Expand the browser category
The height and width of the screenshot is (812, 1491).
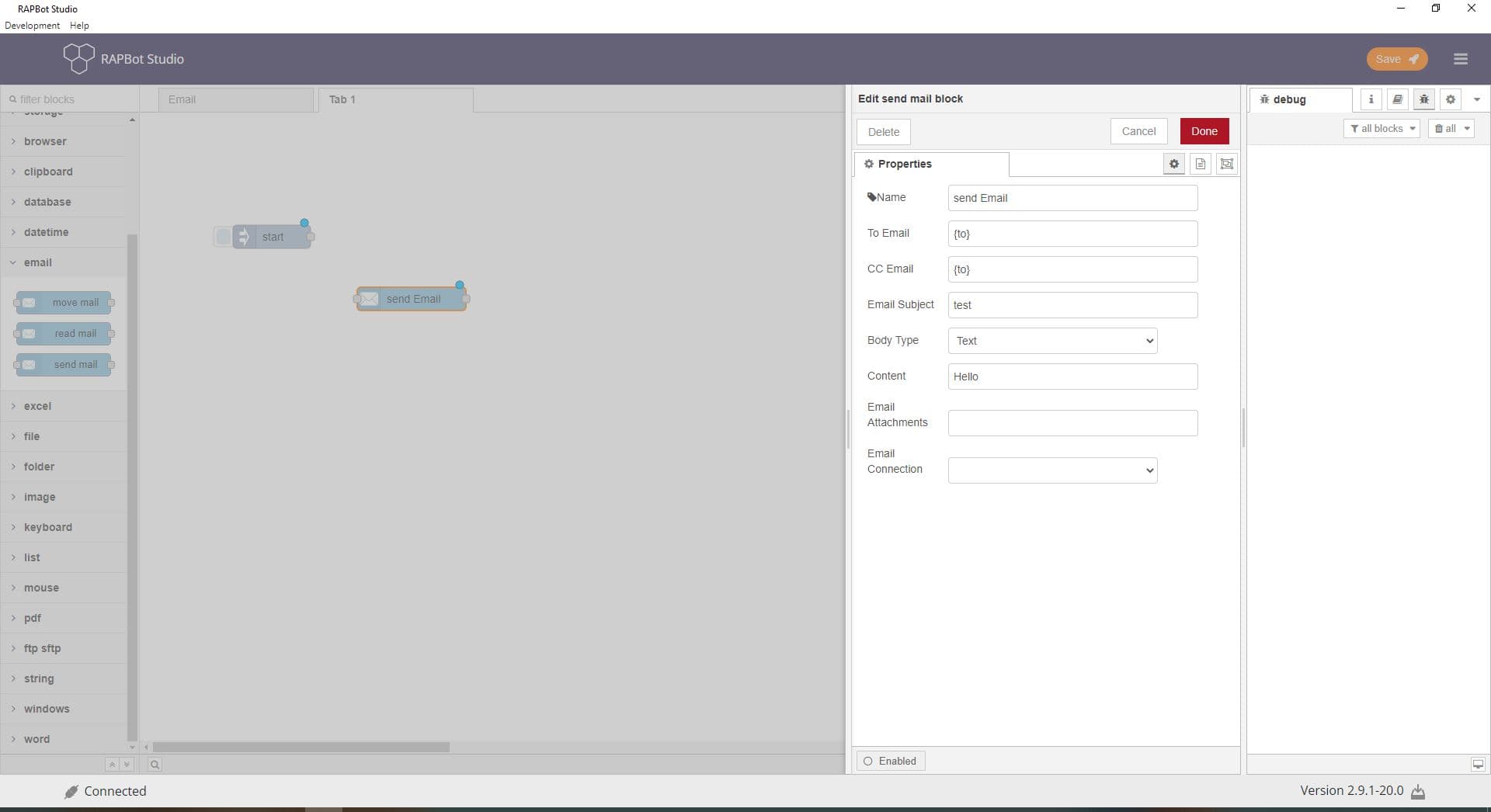point(62,141)
